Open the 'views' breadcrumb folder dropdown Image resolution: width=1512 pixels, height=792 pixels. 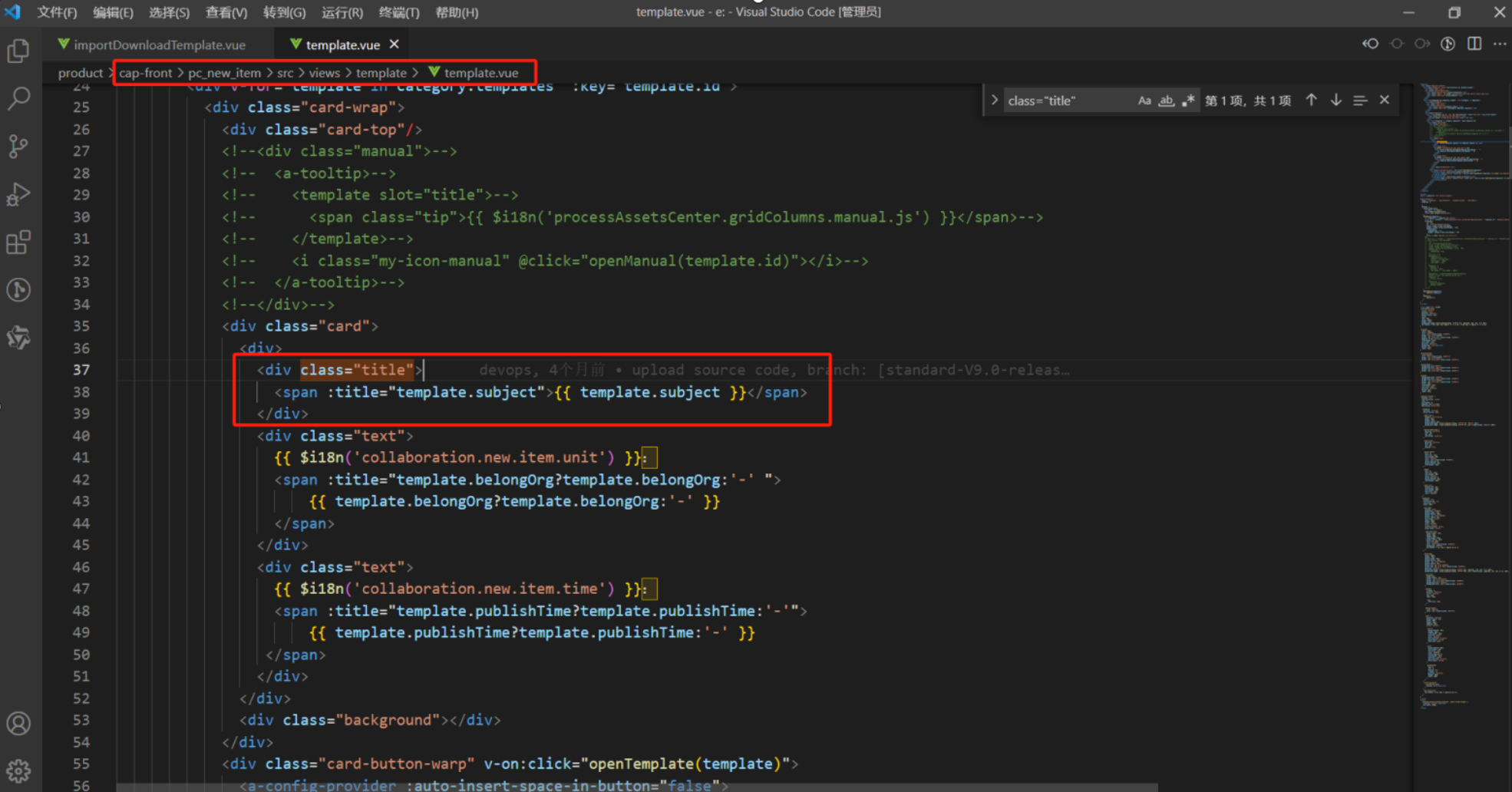[324, 73]
